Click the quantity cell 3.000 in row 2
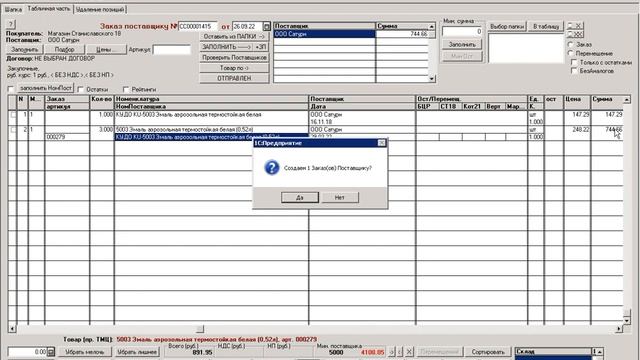 click(x=102, y=129)
